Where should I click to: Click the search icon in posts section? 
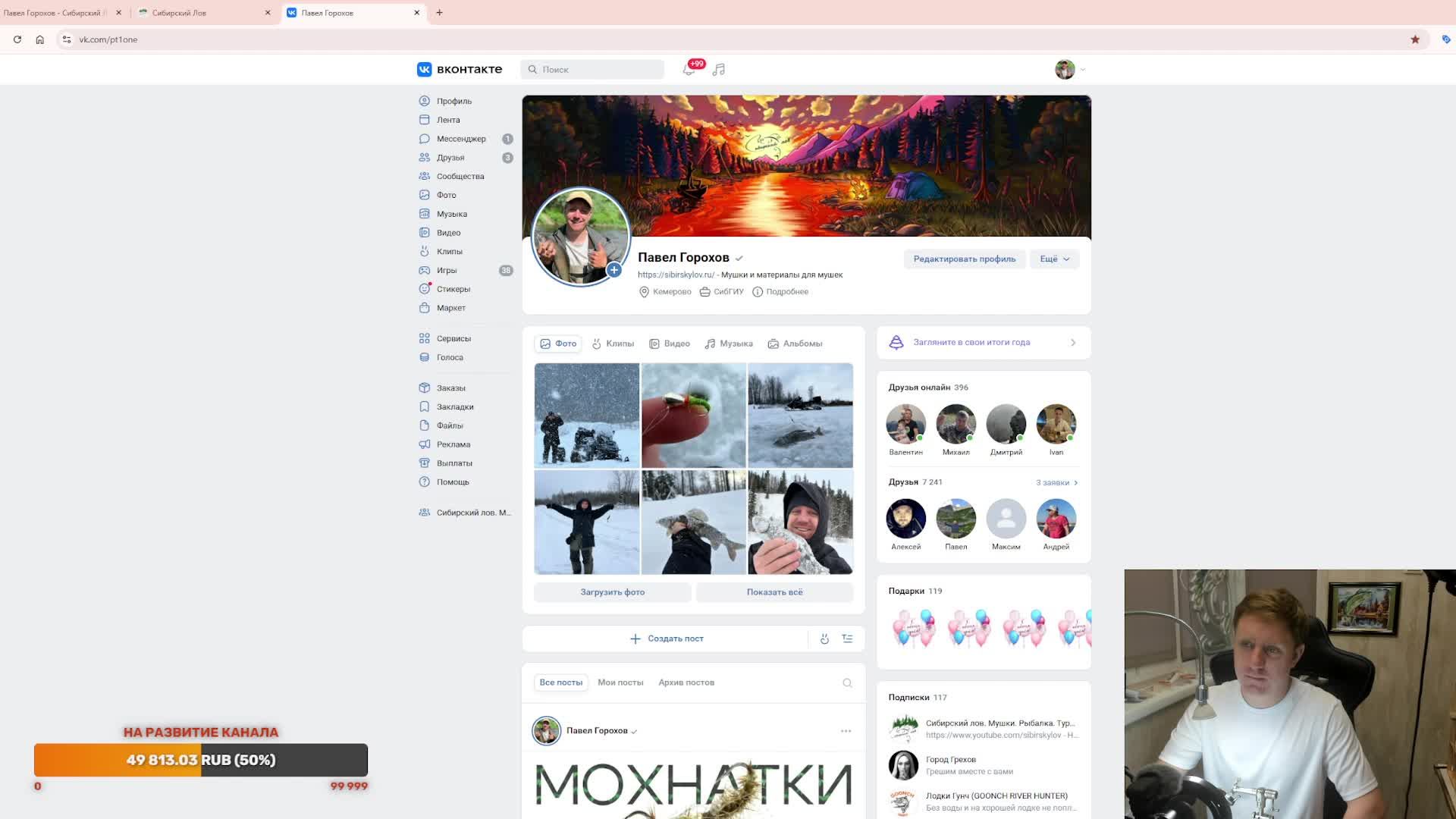coord(847,683)
